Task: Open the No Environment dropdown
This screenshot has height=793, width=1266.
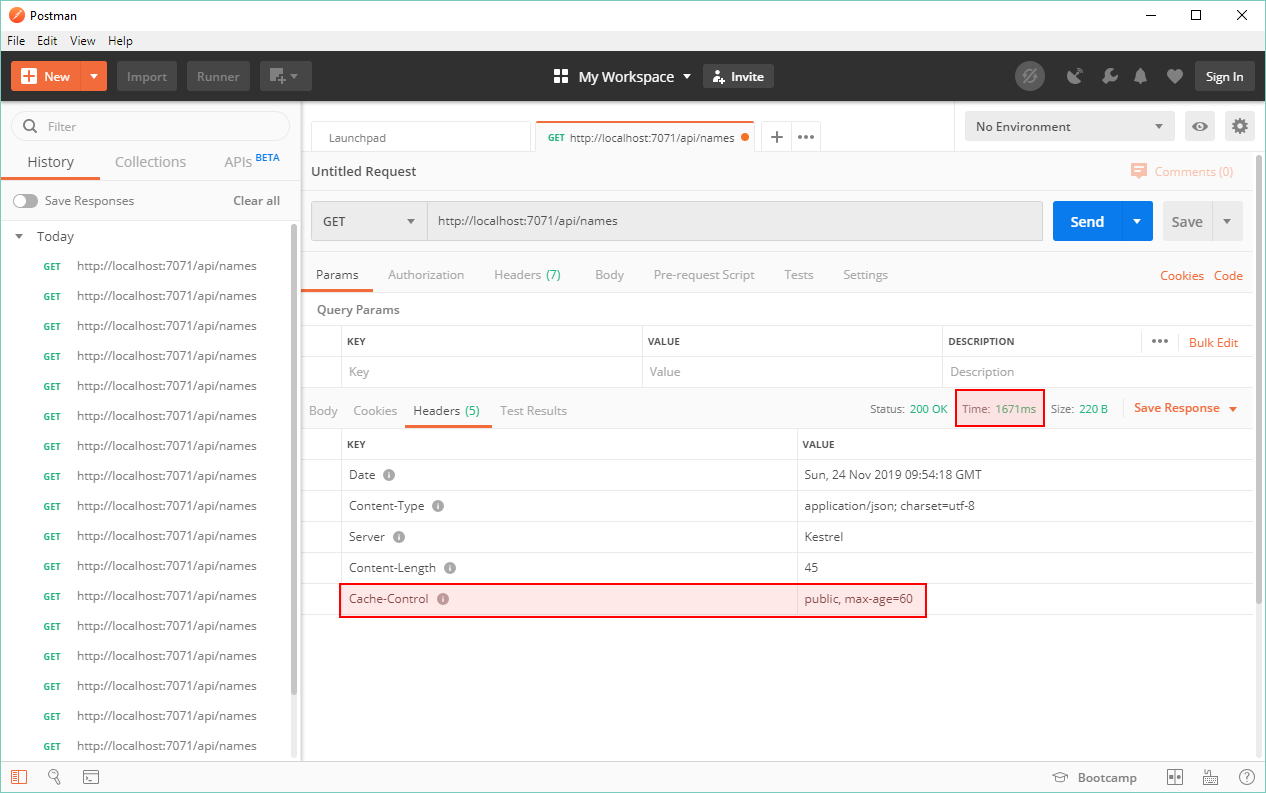Action: pos(1069,126)
